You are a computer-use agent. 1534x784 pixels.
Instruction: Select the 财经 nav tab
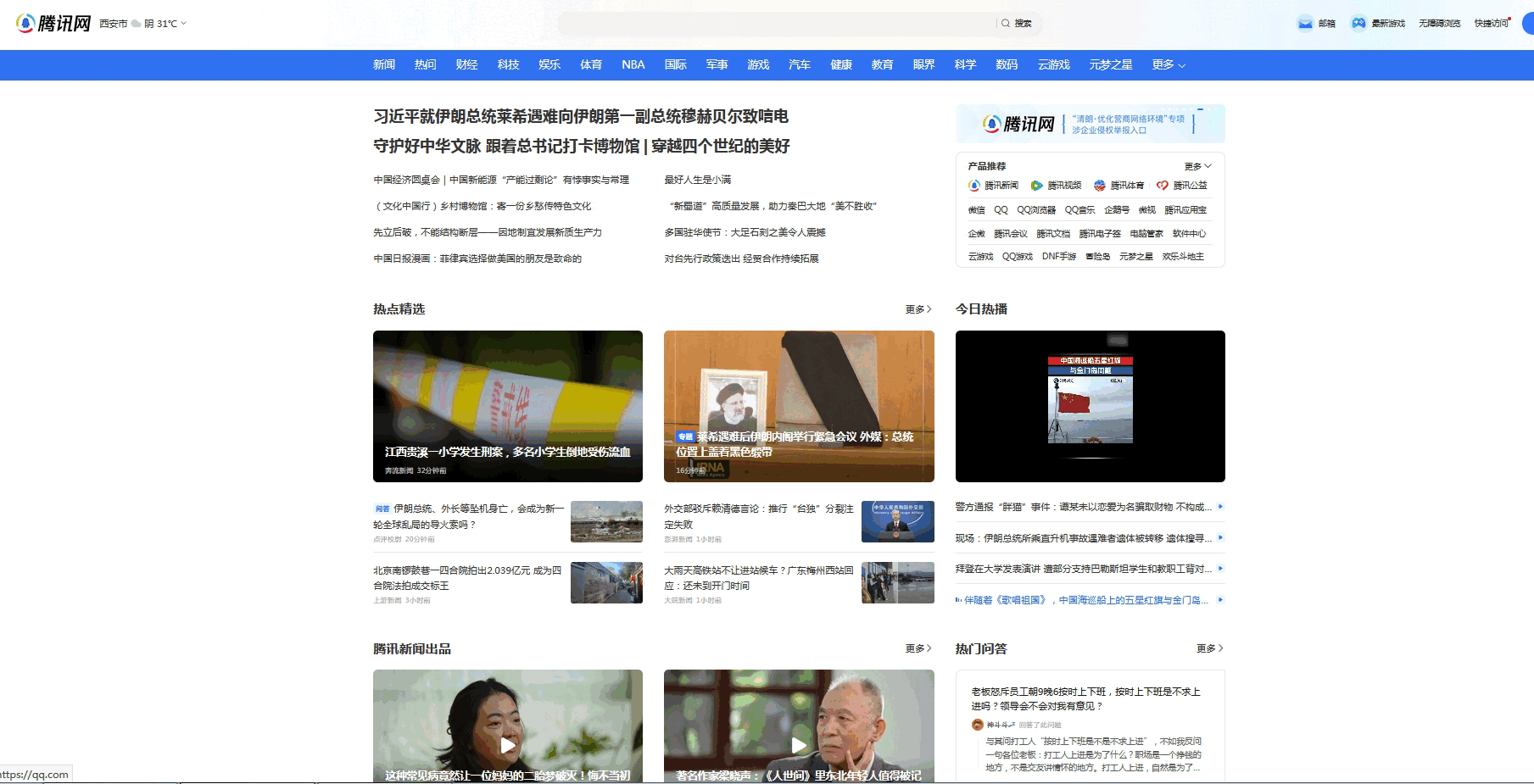pyautogui.click(x=467, y=65)
